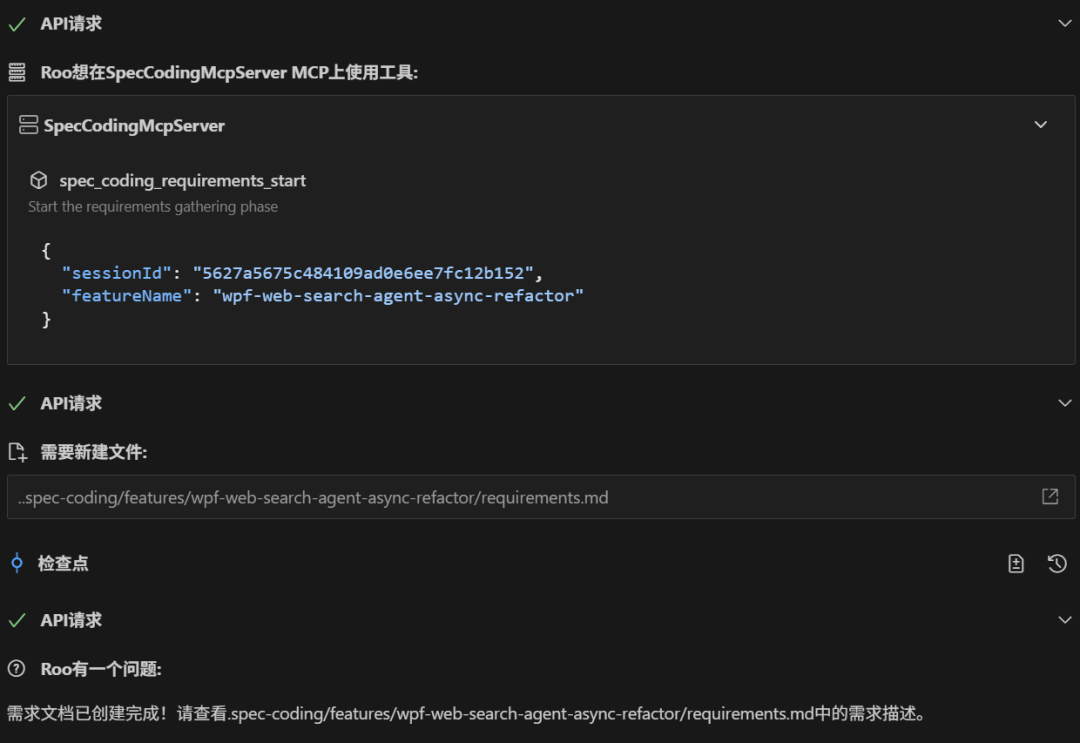Select the API请求 header label
Screen dimensions: 1080x743
(68, 22)
